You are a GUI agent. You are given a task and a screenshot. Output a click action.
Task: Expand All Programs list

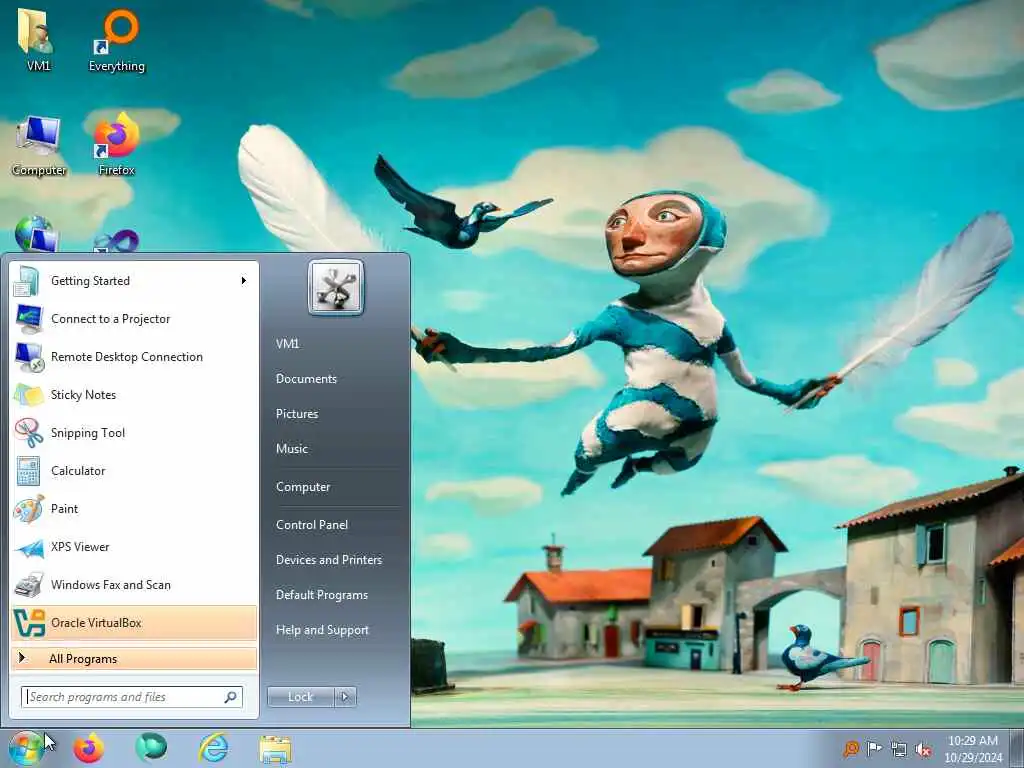pos(134,658)
